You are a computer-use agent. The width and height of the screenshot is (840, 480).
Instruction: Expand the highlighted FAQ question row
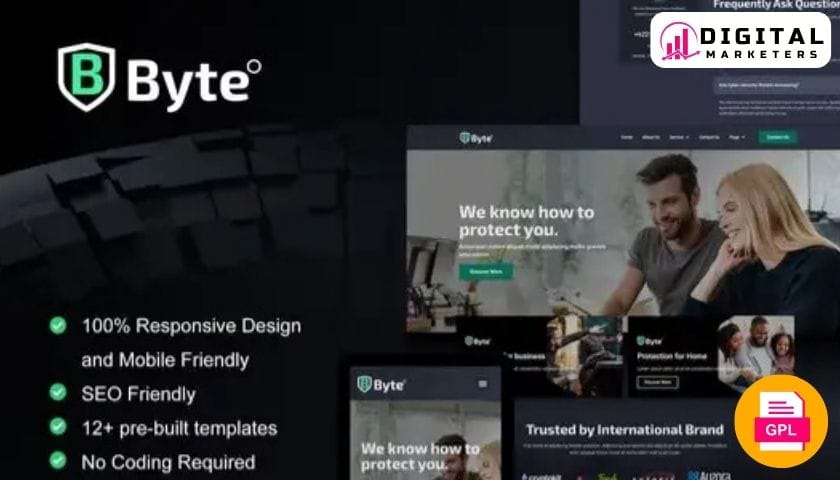pos(777,85)
